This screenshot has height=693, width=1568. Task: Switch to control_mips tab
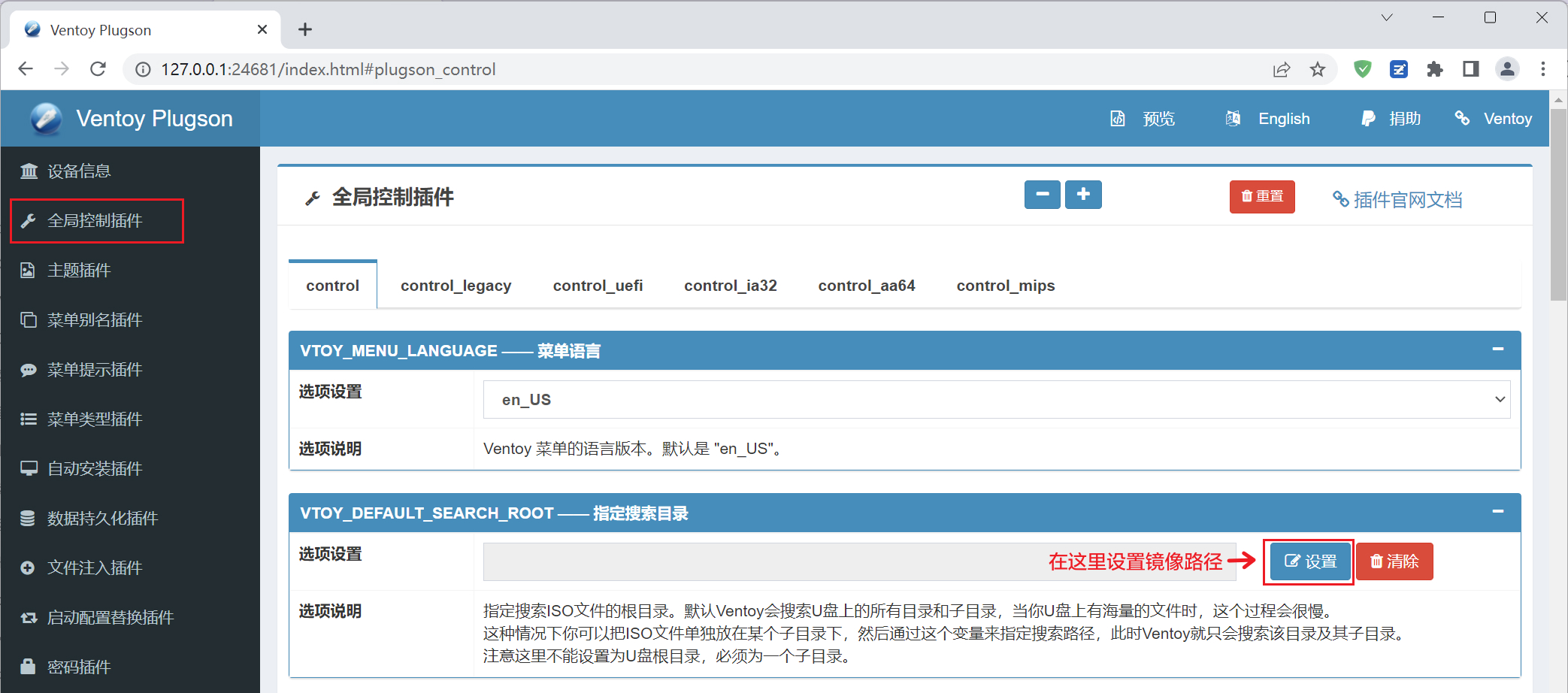1005,286
